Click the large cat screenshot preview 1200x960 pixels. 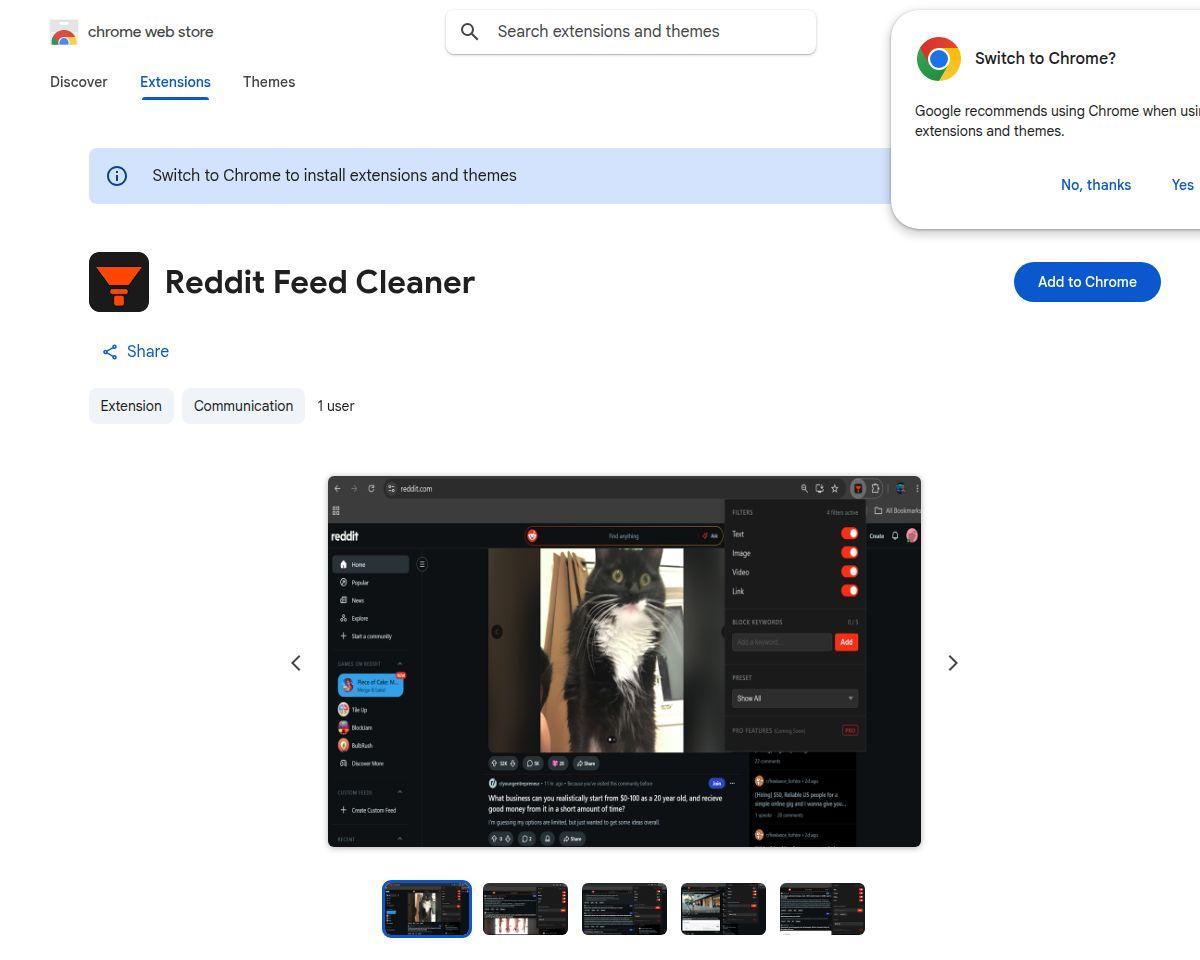click(624, 662)
